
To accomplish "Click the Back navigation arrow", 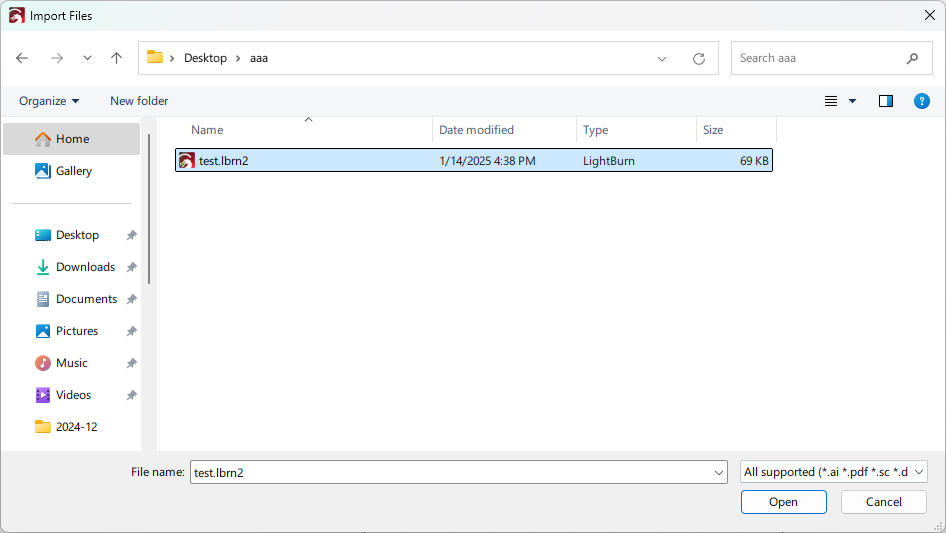I will (22, 58).
